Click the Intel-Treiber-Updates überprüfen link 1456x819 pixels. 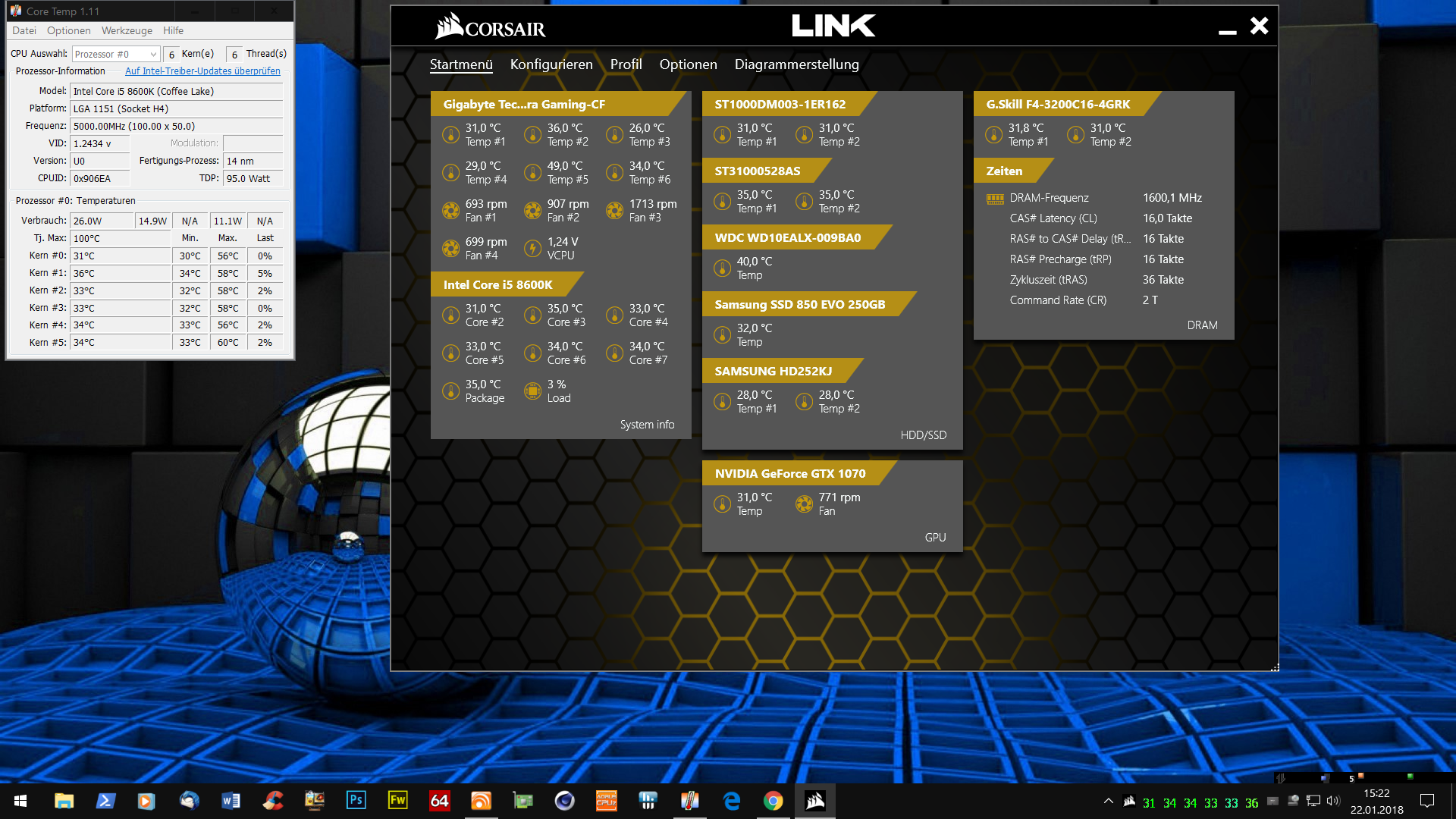coord(202,71)
